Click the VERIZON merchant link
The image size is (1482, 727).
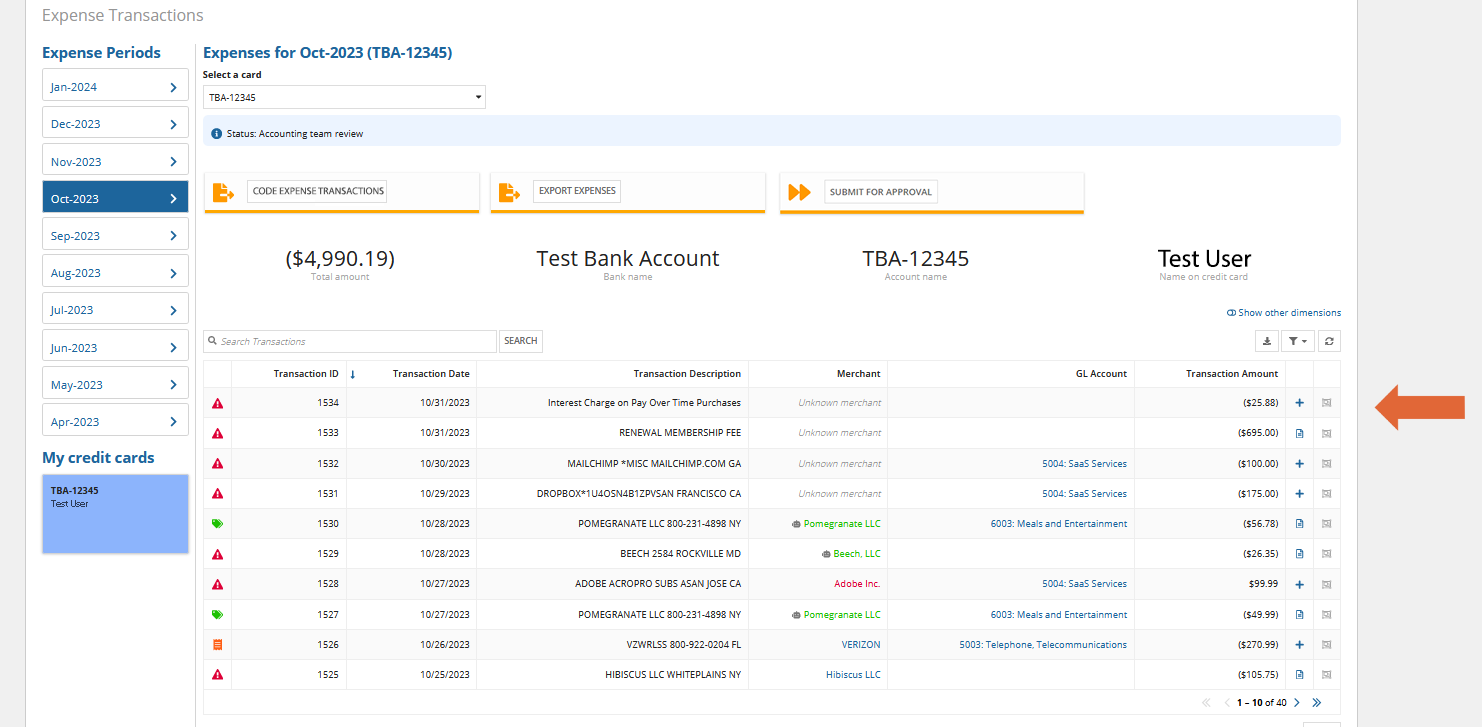(x=861, y=645)
